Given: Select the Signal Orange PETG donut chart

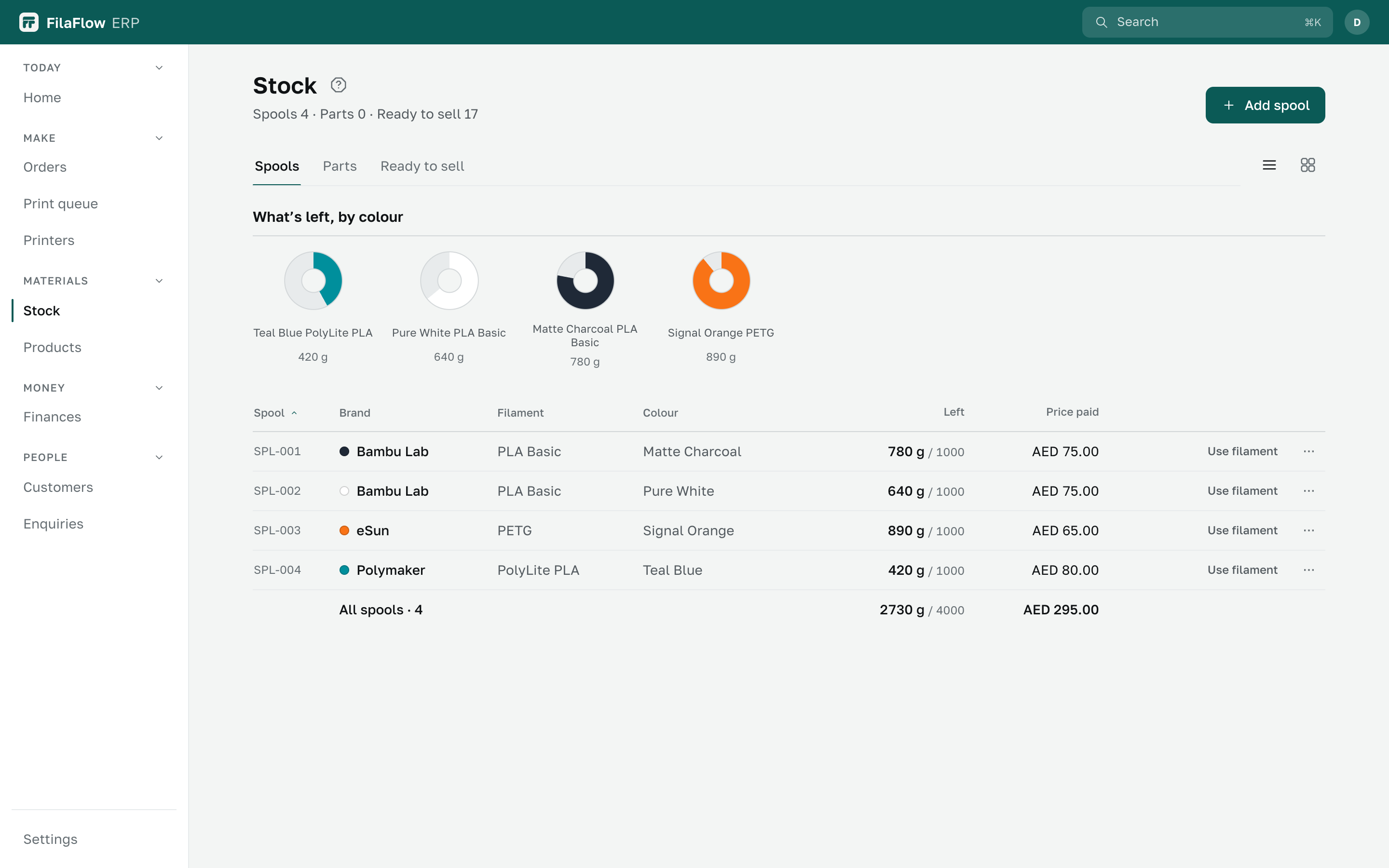Looking at the screenshot, I should click(721, 280).
